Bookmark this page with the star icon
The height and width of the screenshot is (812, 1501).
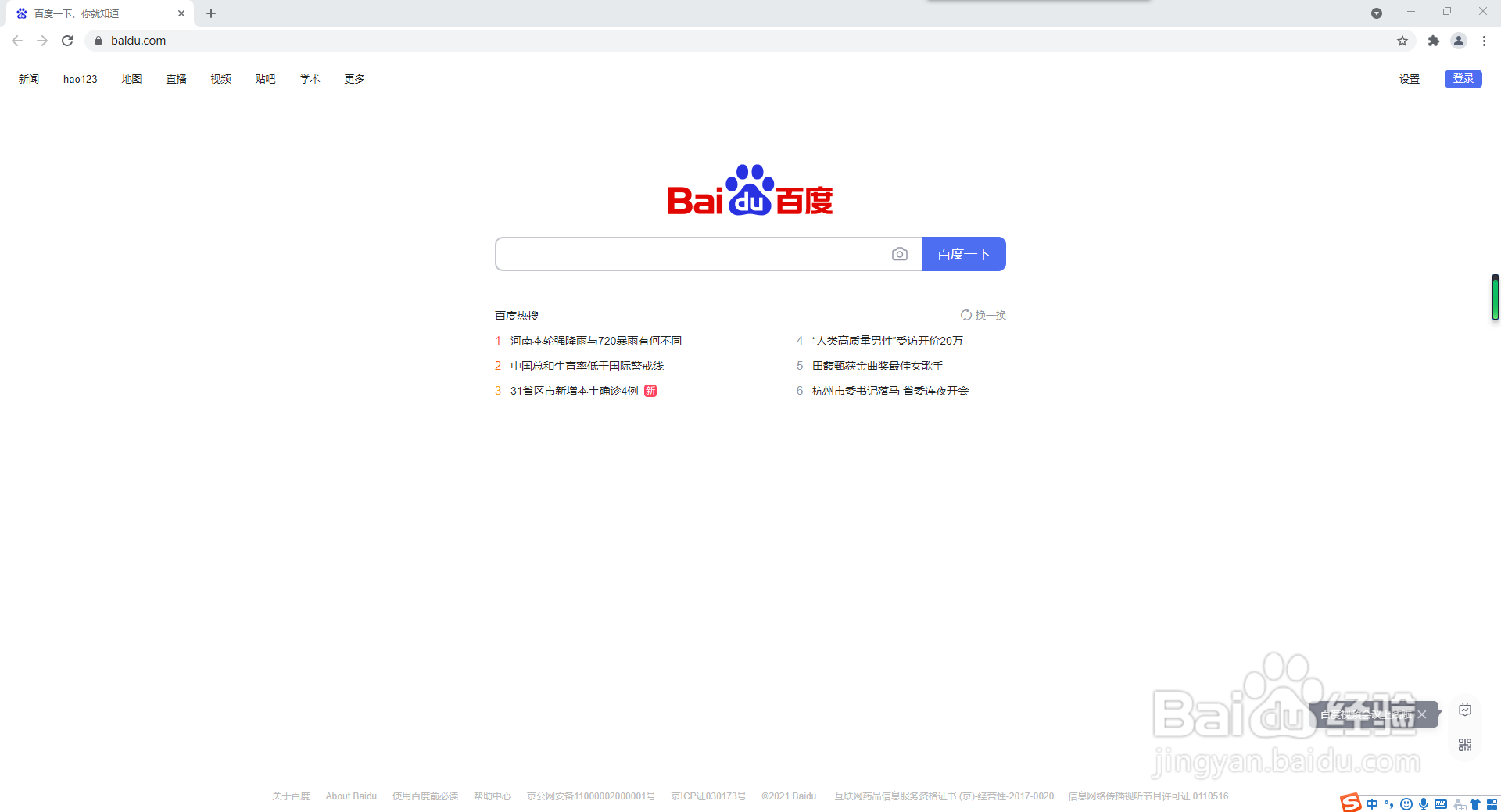click(1402, 41)
